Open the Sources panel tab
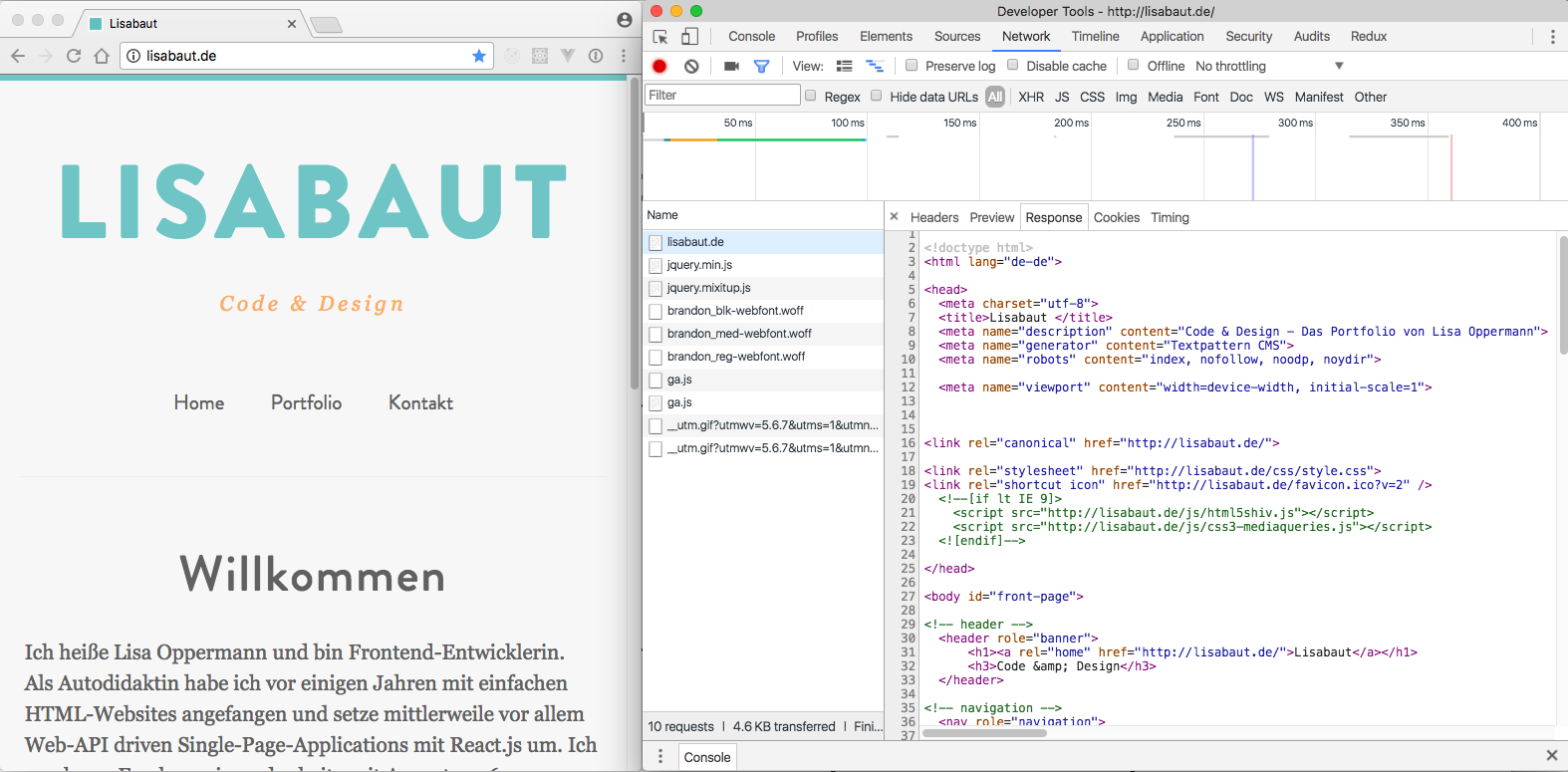Screen dimensions: 1568x772 click(x=957, y=37)
